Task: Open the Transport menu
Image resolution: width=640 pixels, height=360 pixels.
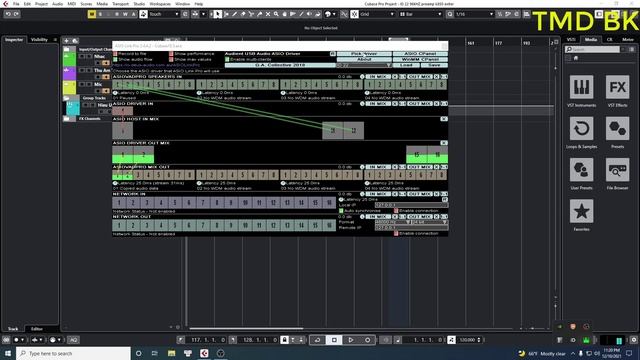Action: 120,4
